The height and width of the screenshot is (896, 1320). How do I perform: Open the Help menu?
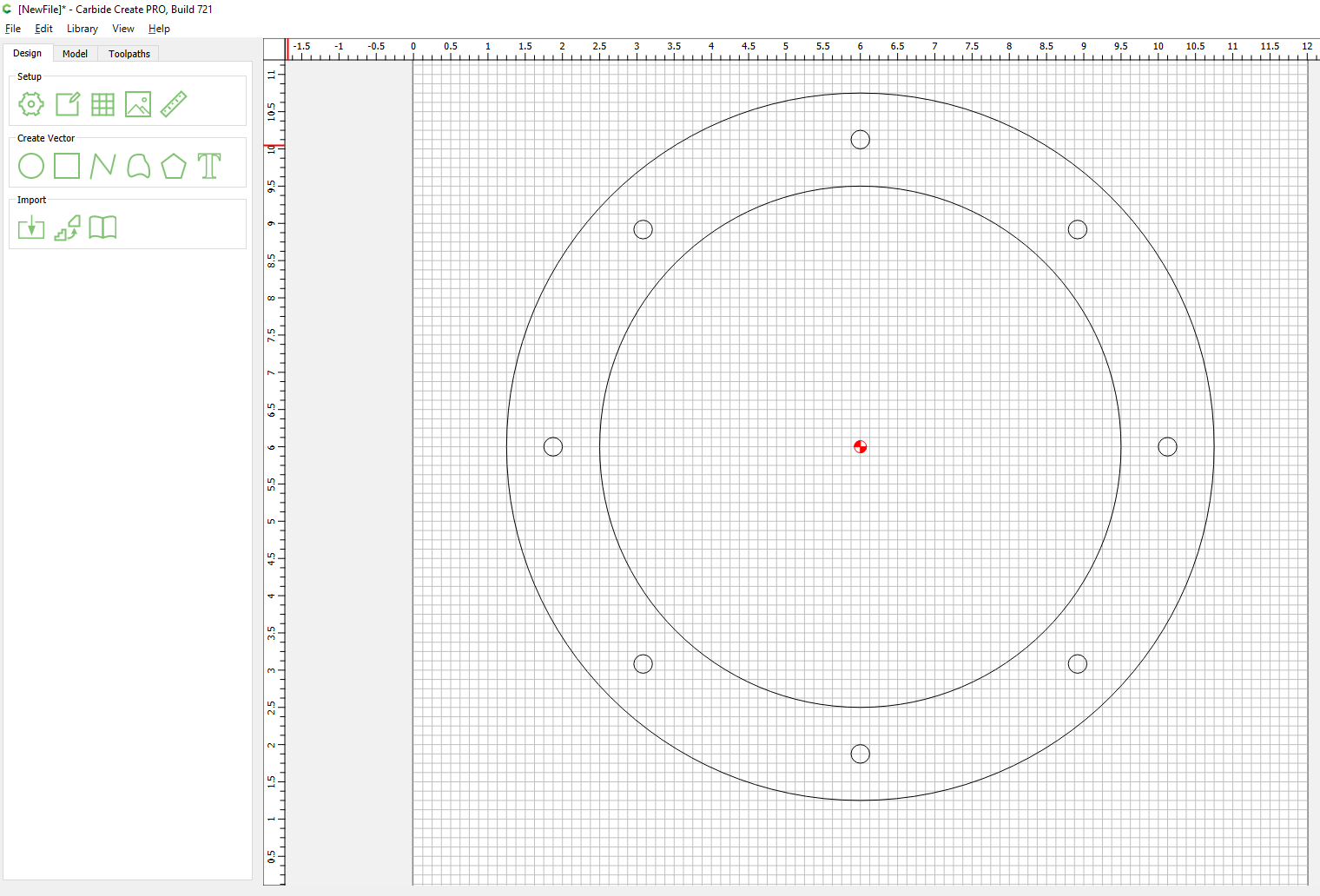coord(159,29)
